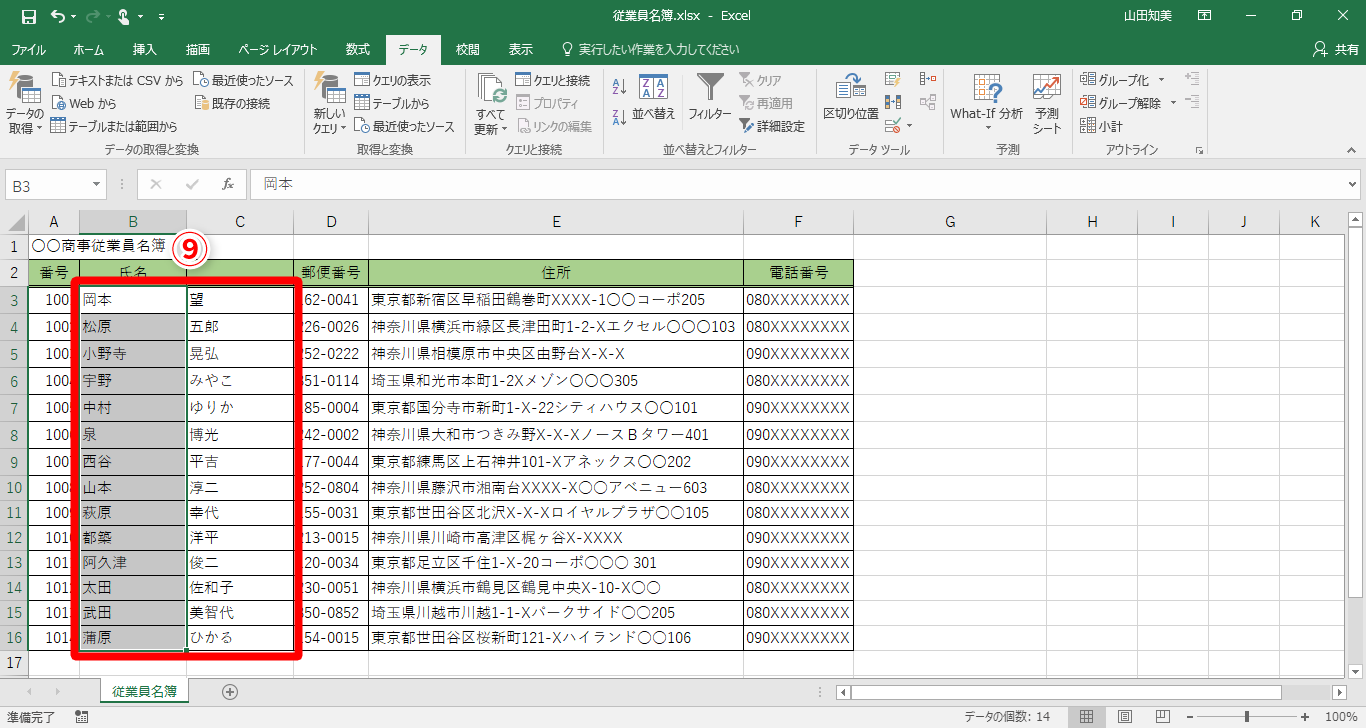The width and height of the screenshot is (1366, 728).
Task: Click the 共有 share button
Action: [x=1336, y=49]
